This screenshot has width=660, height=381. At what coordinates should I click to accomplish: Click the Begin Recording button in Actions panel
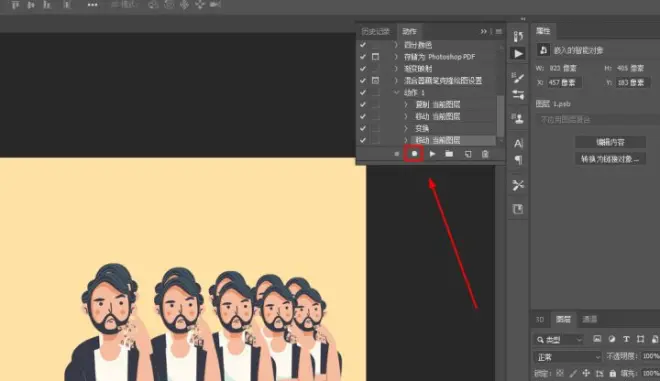tap(414, 154)
